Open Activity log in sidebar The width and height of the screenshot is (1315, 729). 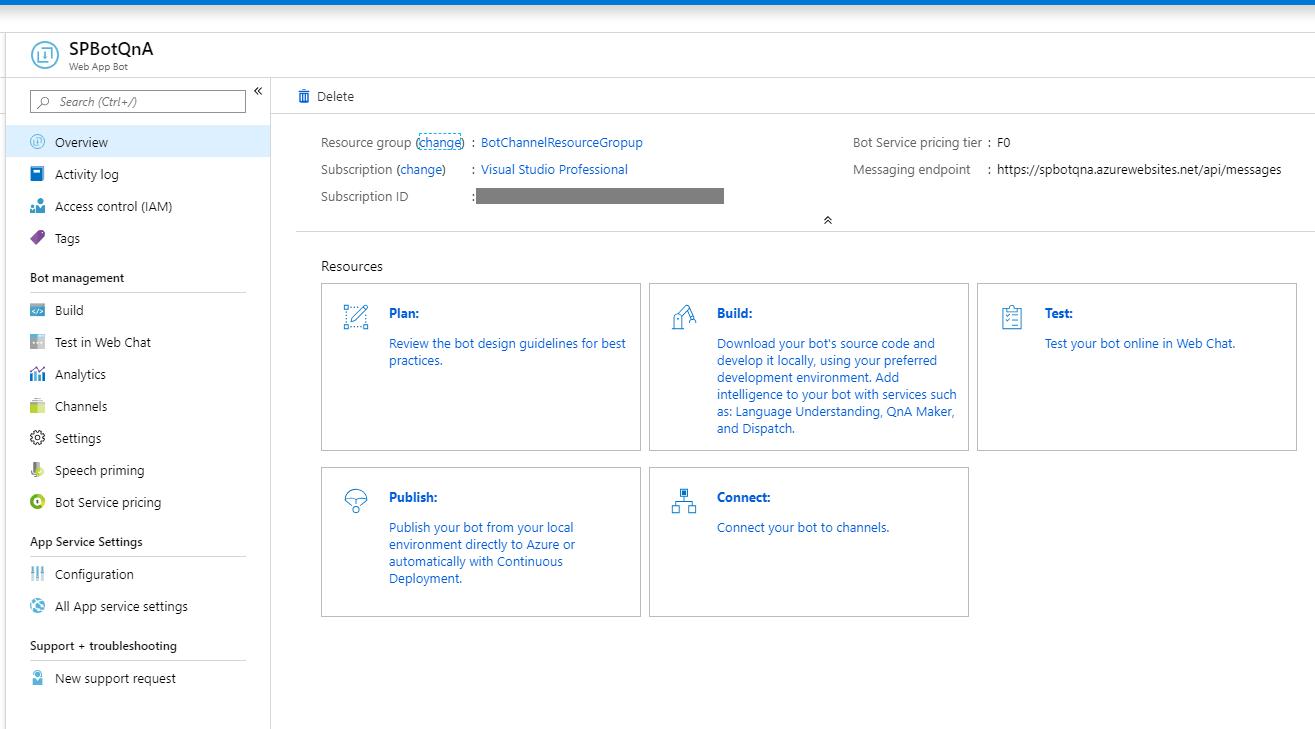137,174
